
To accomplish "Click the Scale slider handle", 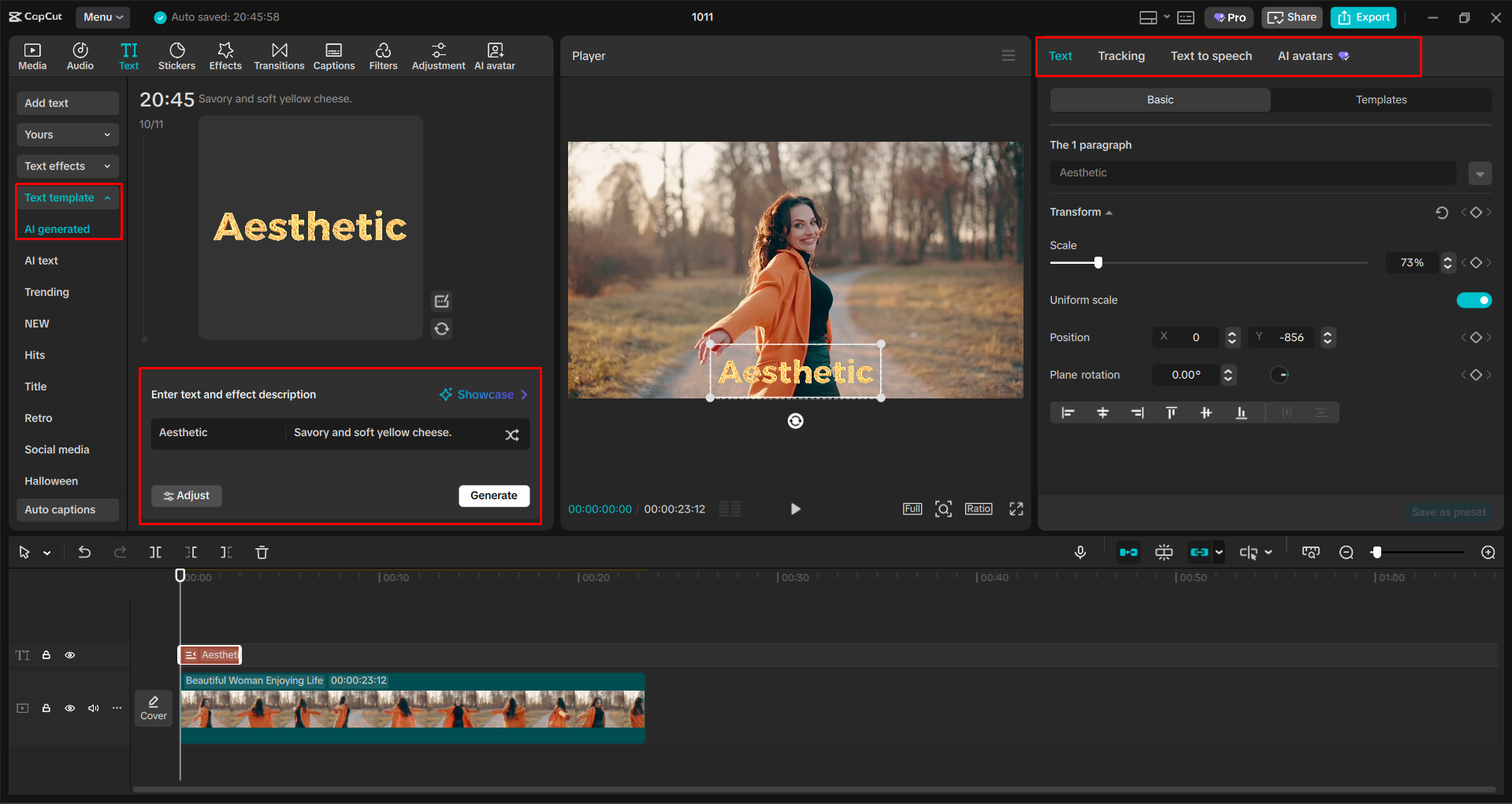I will click(x=1098, y=262).
